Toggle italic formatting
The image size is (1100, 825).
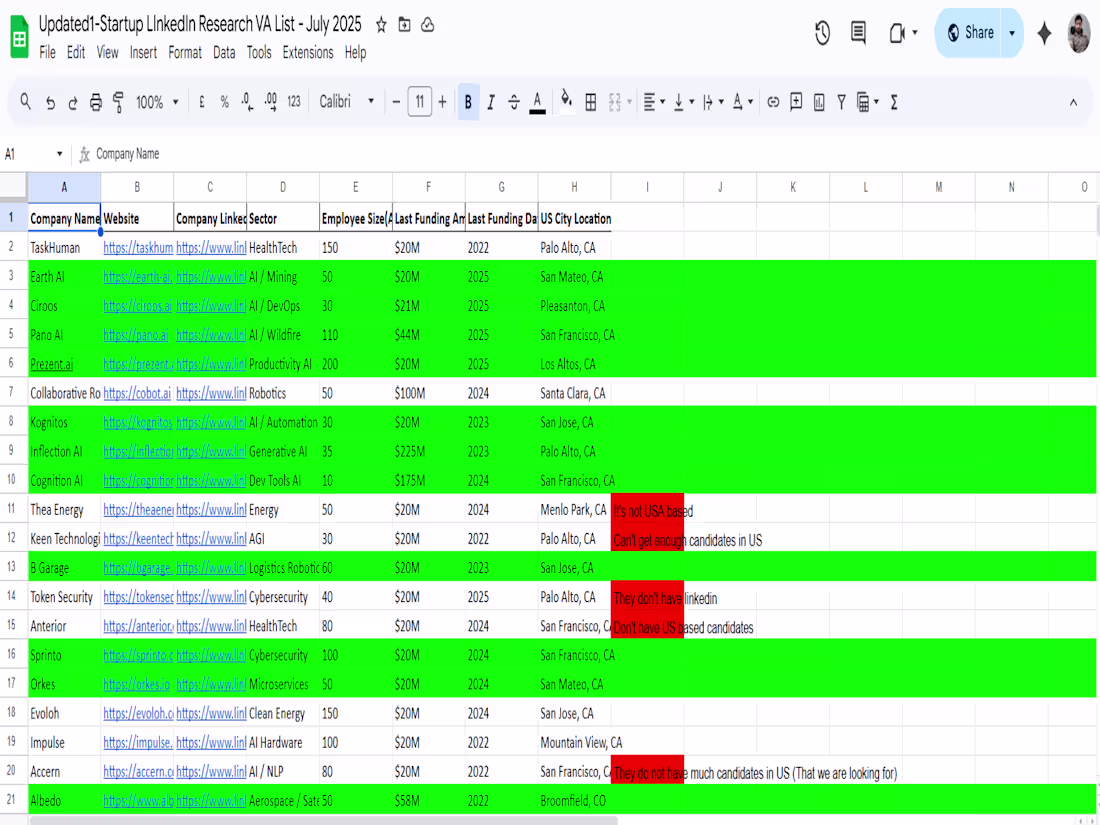pos(491,102)
